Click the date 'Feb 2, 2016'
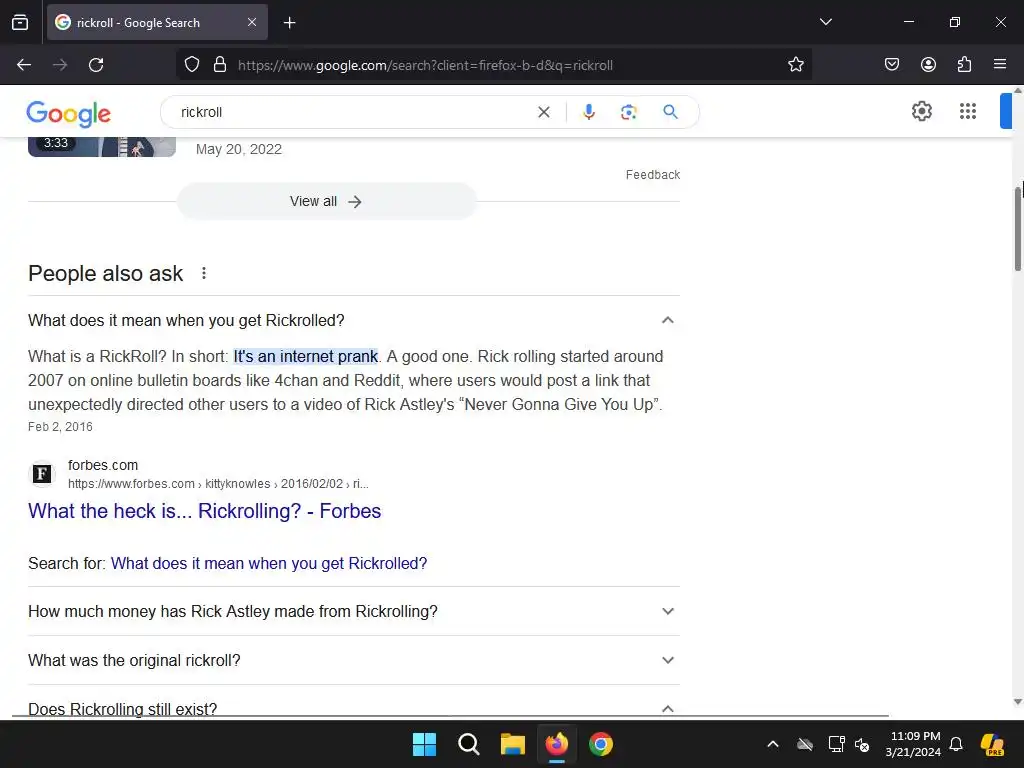The height and width of the screenshot is (768, 1024). [x=60, y=426]
